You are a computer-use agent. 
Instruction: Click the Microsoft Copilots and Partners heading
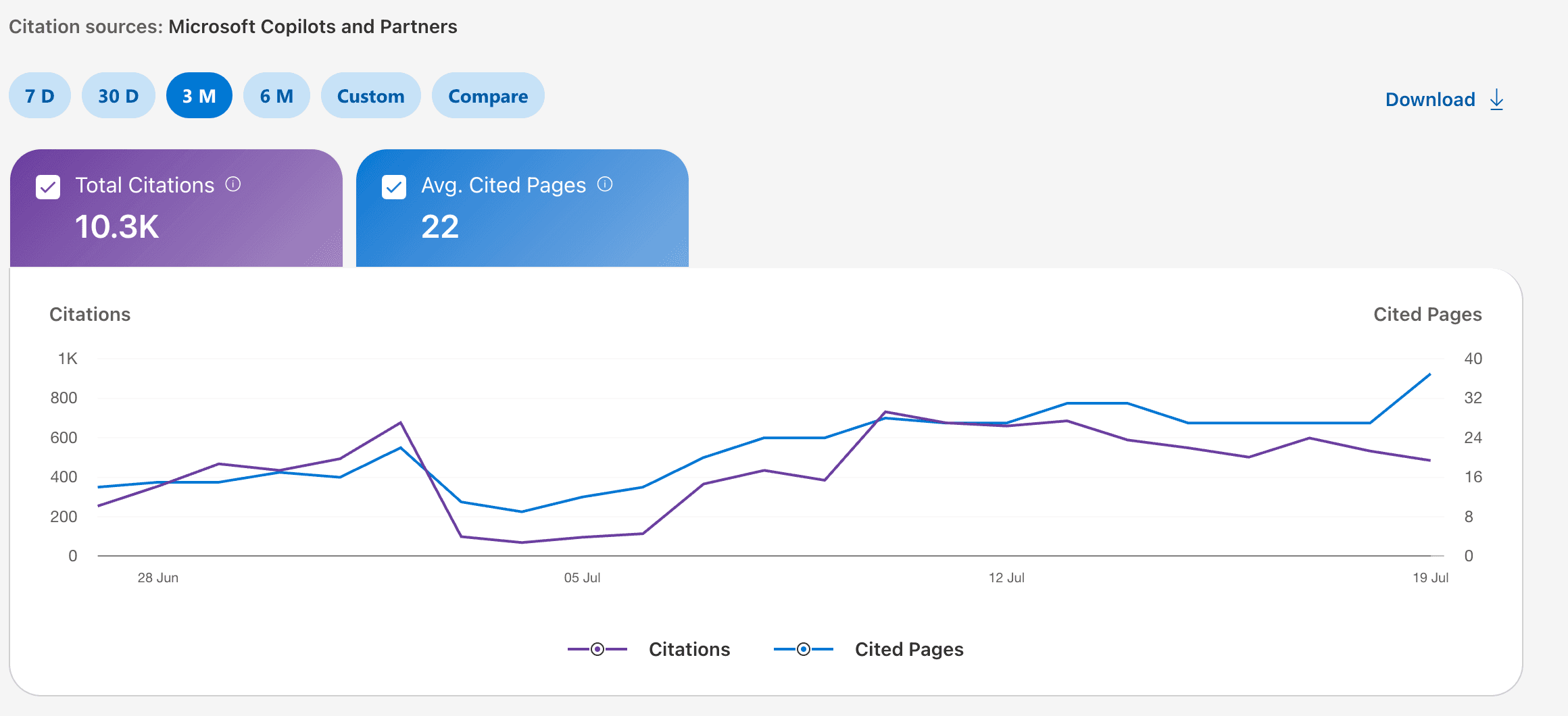(x=313, y=26)
